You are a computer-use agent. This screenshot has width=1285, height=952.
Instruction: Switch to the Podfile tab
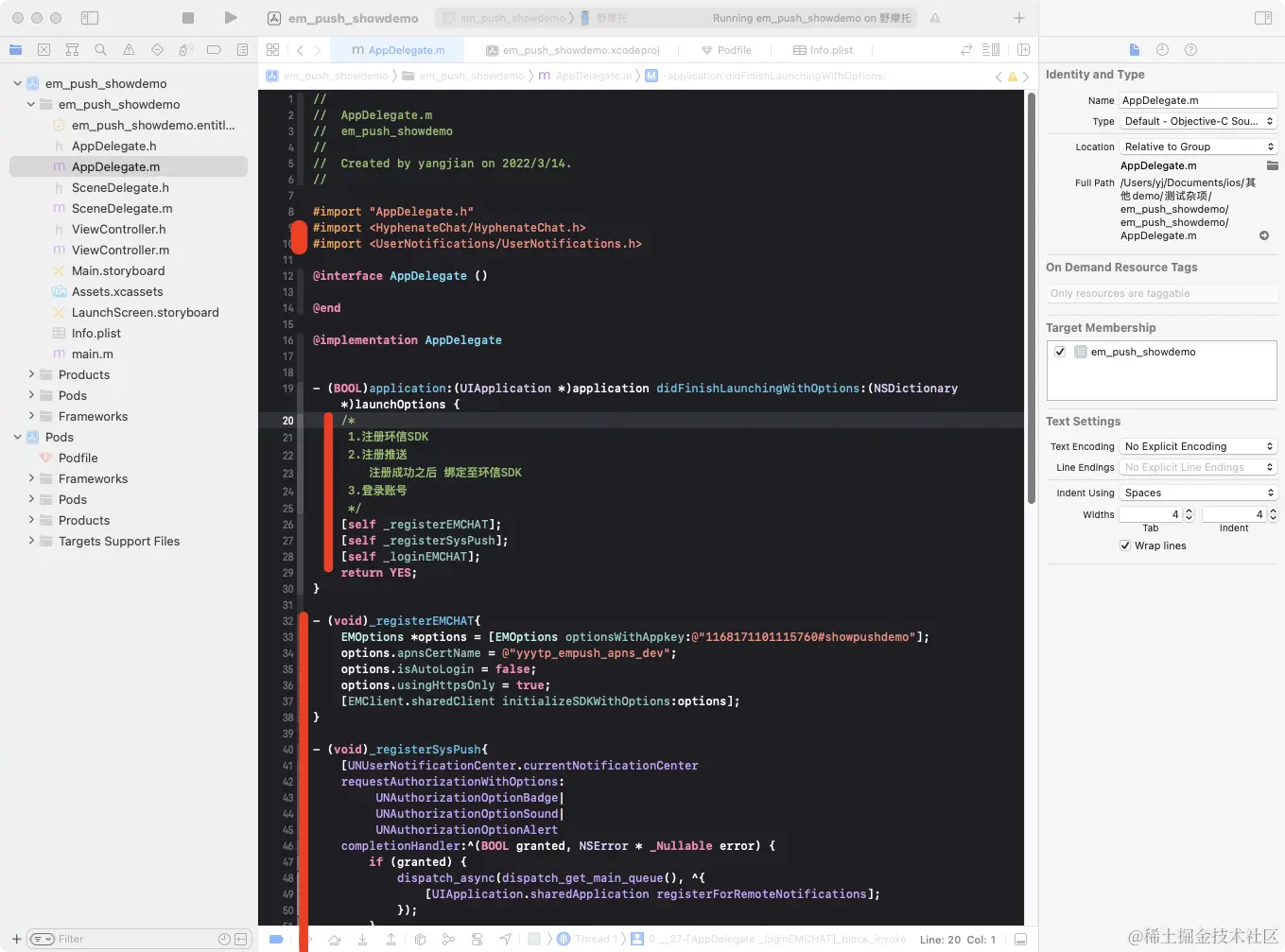pyautogui.click(x=726, y=50)
